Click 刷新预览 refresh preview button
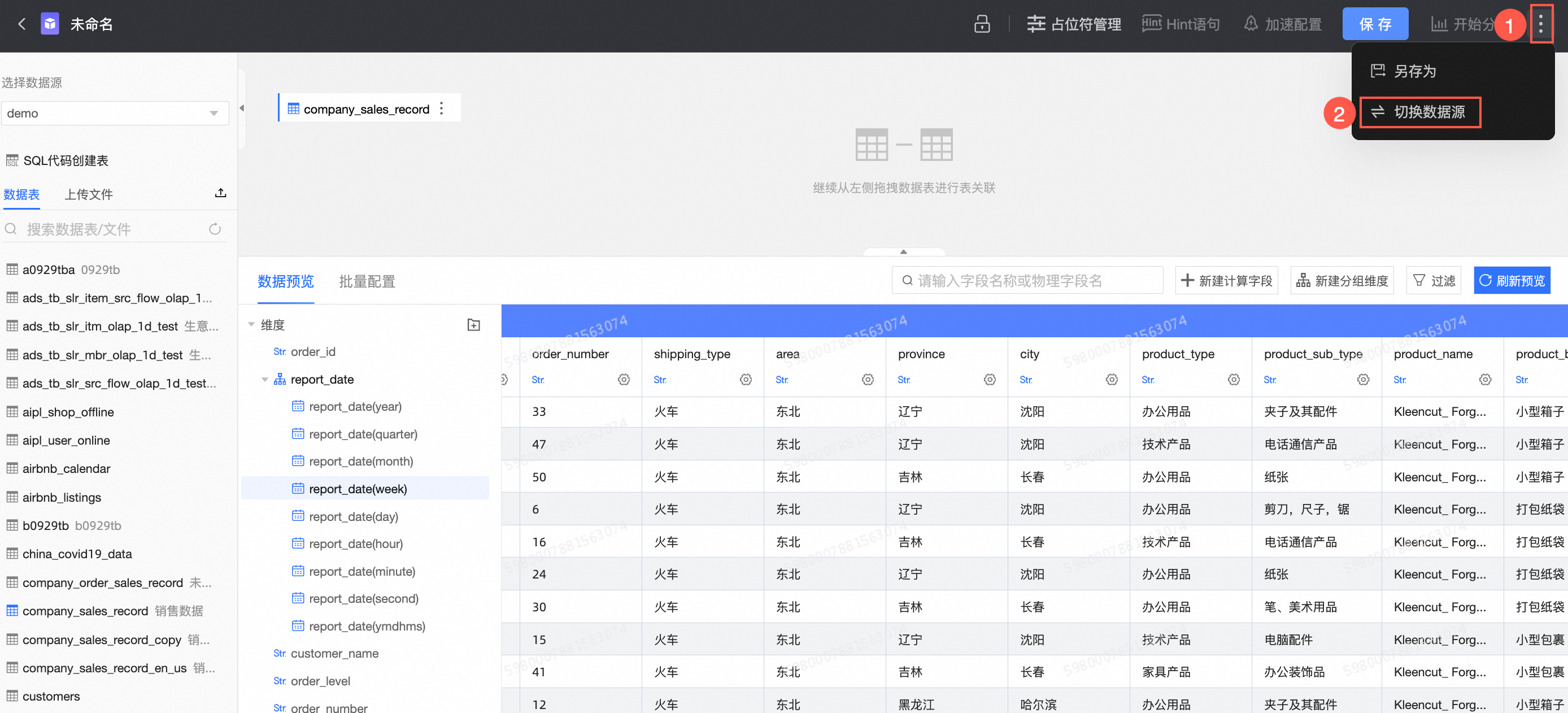 [1512, 281]
